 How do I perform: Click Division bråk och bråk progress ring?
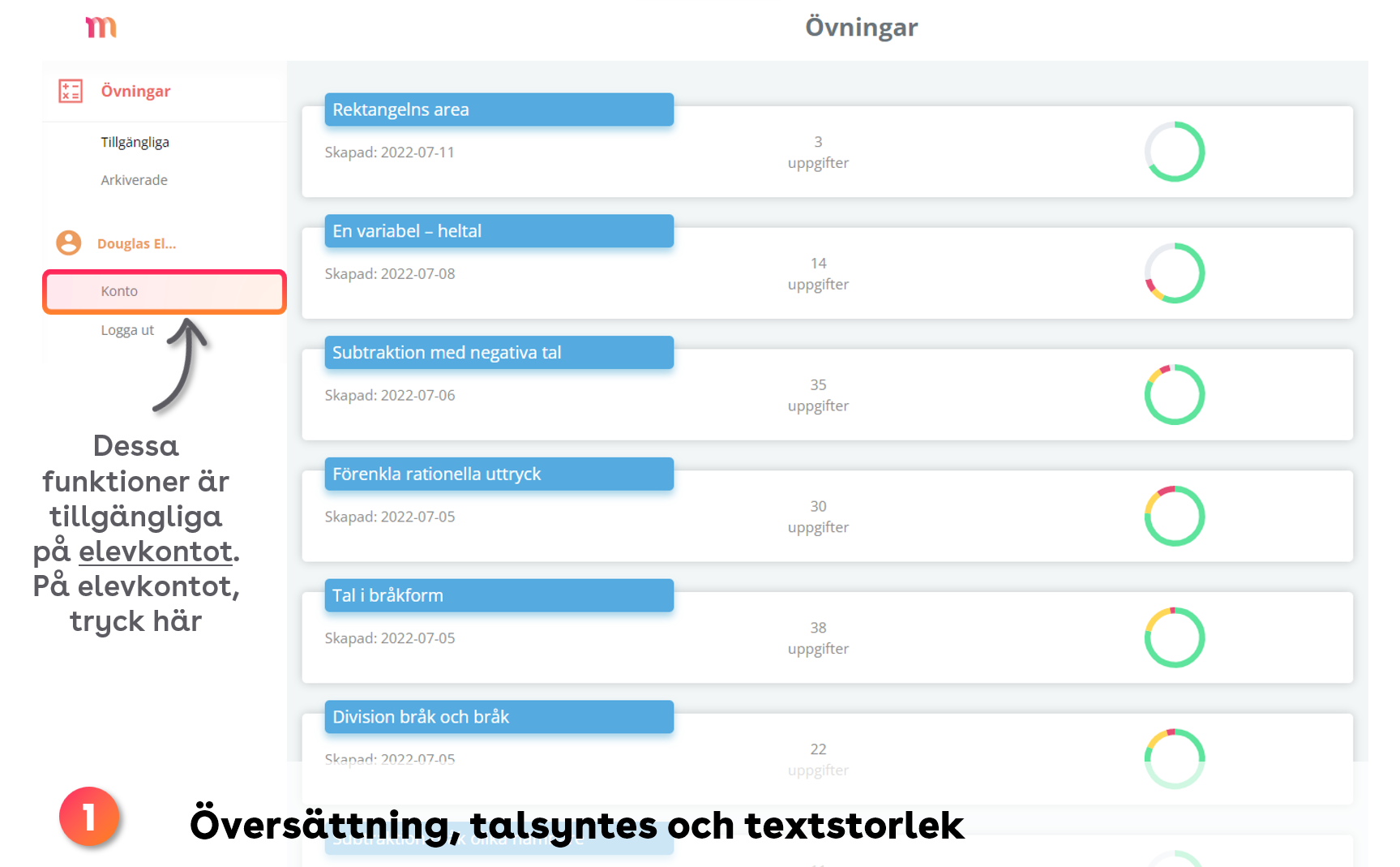(x=1174, y=758)
